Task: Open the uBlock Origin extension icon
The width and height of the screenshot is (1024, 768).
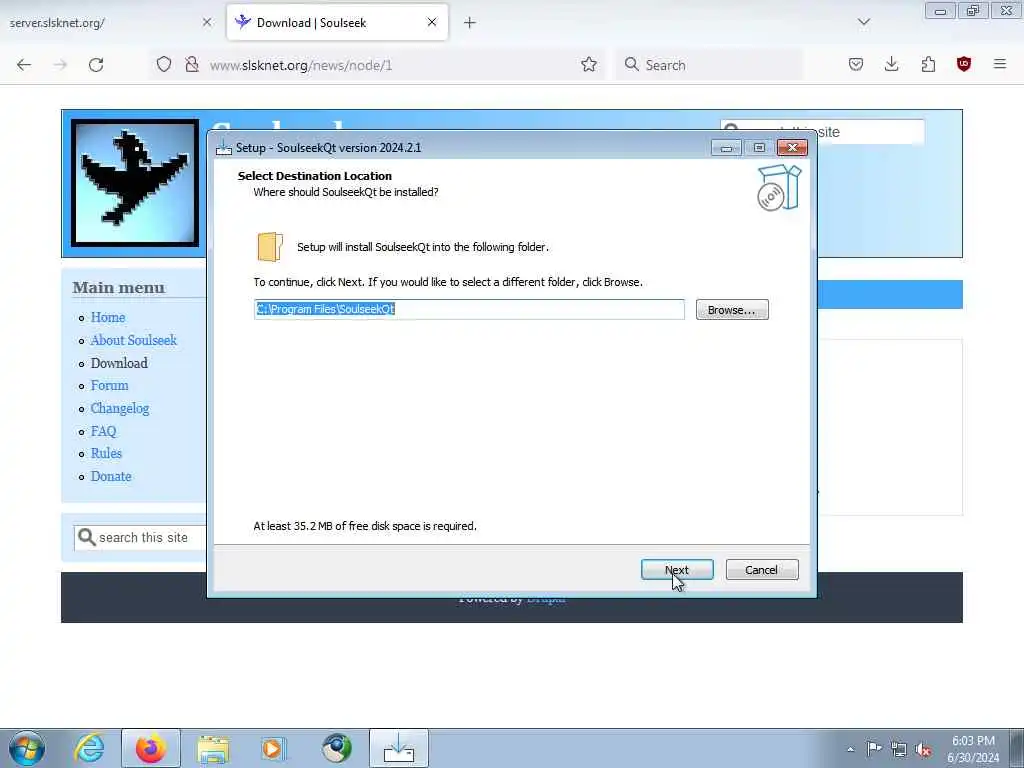Action: click(x=964, y=64)
